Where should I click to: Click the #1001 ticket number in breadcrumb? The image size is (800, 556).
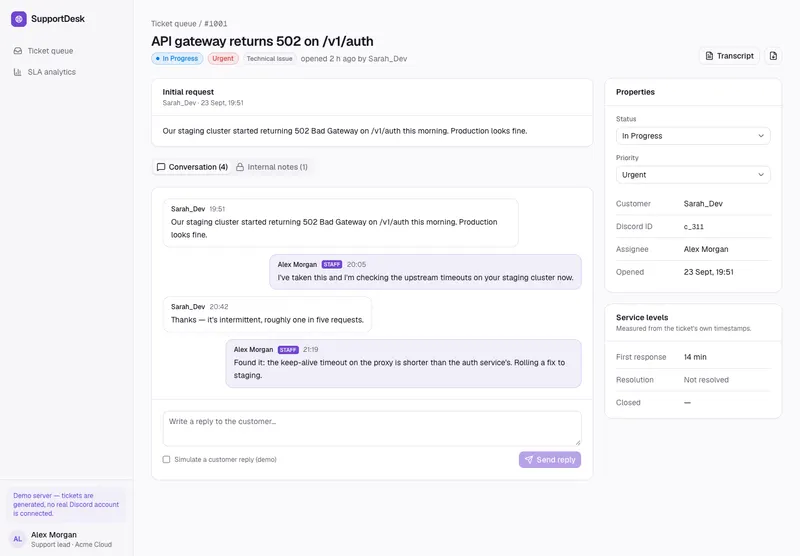216,23
